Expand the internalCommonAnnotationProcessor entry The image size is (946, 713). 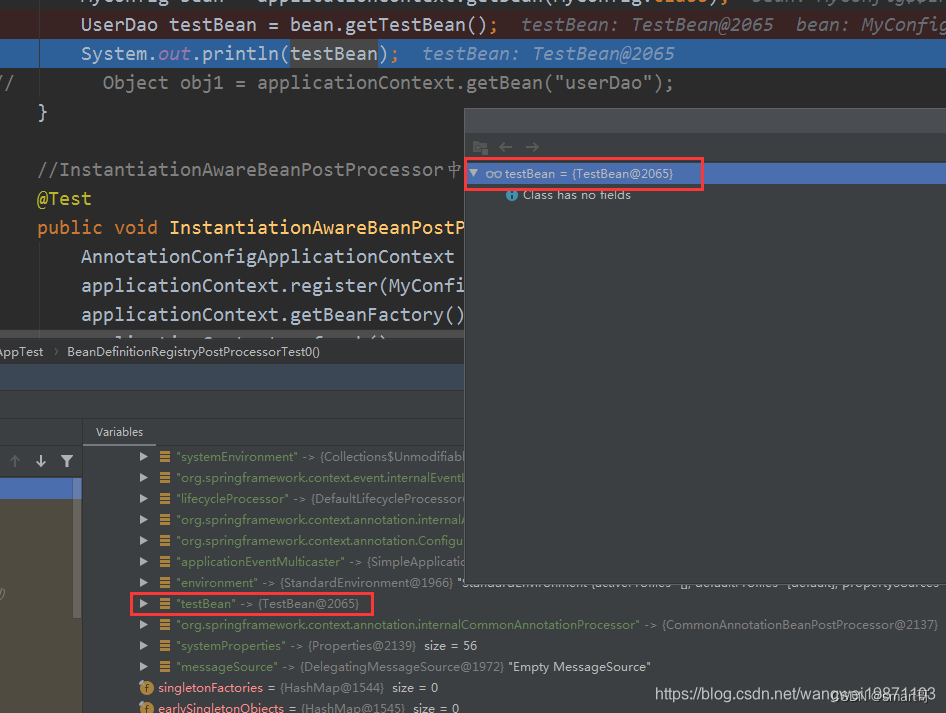(x=144, y=625)
